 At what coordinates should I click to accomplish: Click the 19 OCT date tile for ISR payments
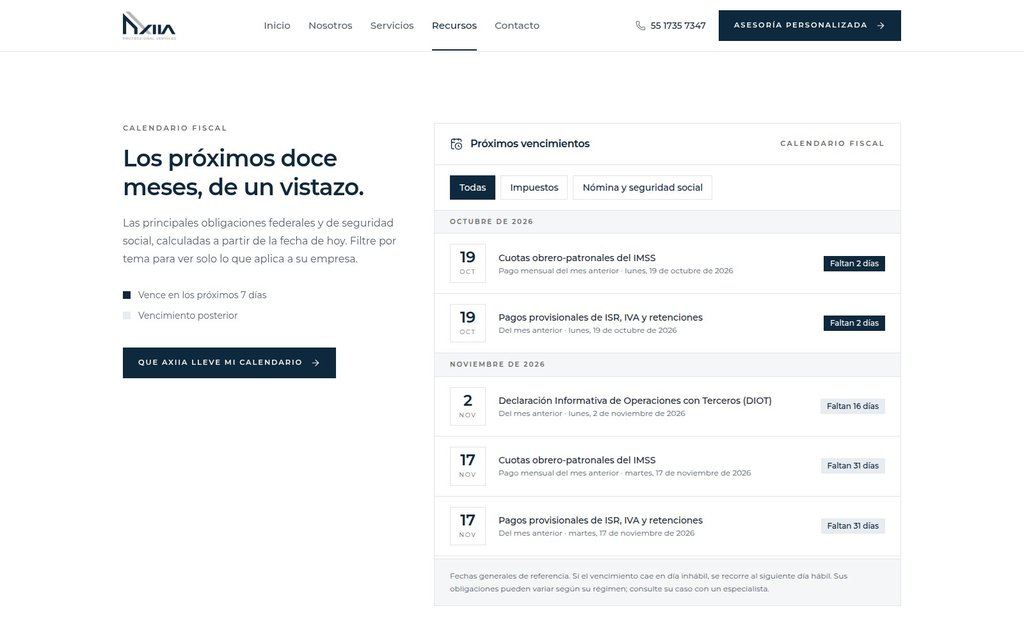coord(468,323)
